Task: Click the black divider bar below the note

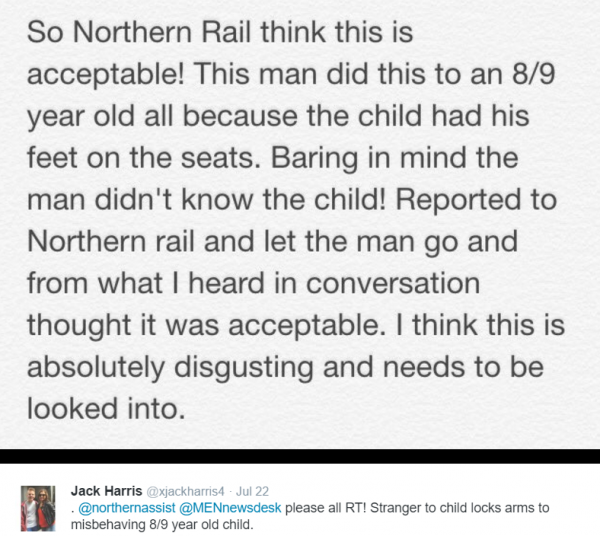Action: click(300, 456)
